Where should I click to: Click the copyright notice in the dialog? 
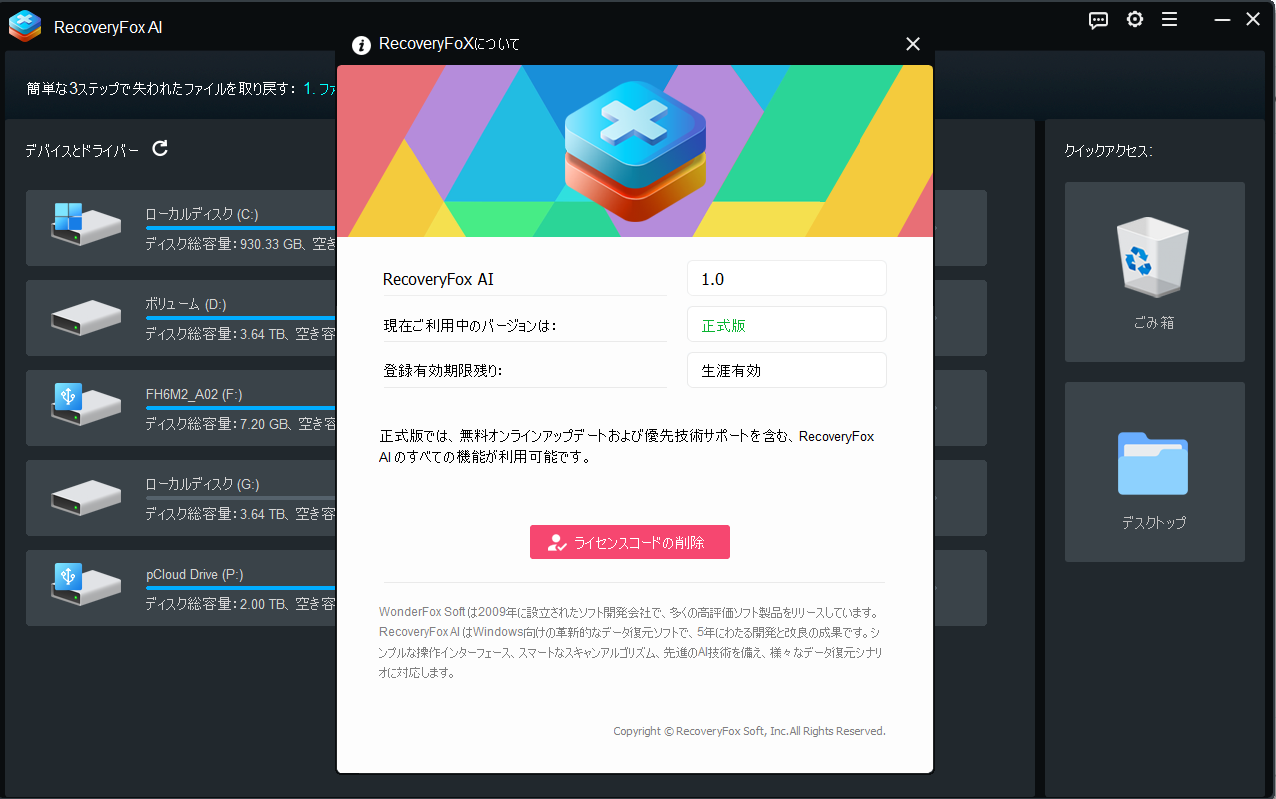749,731
